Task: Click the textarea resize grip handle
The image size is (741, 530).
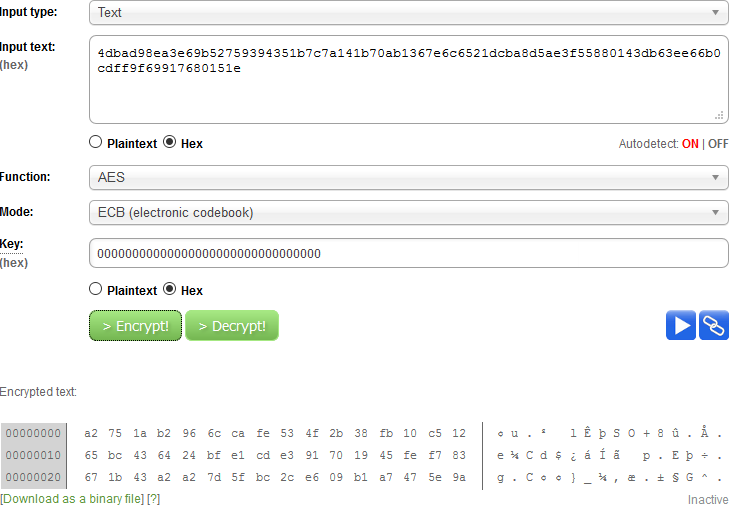Action: pyautogui.click(x=719, y=115)
